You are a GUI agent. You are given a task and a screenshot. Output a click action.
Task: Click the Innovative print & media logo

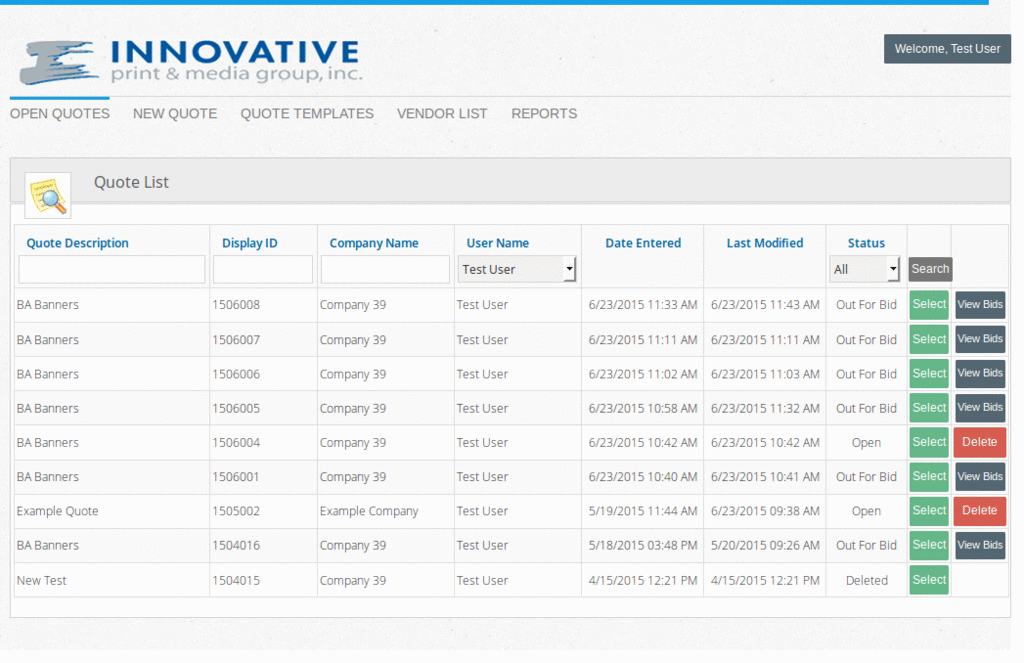(x=190, y=62)
